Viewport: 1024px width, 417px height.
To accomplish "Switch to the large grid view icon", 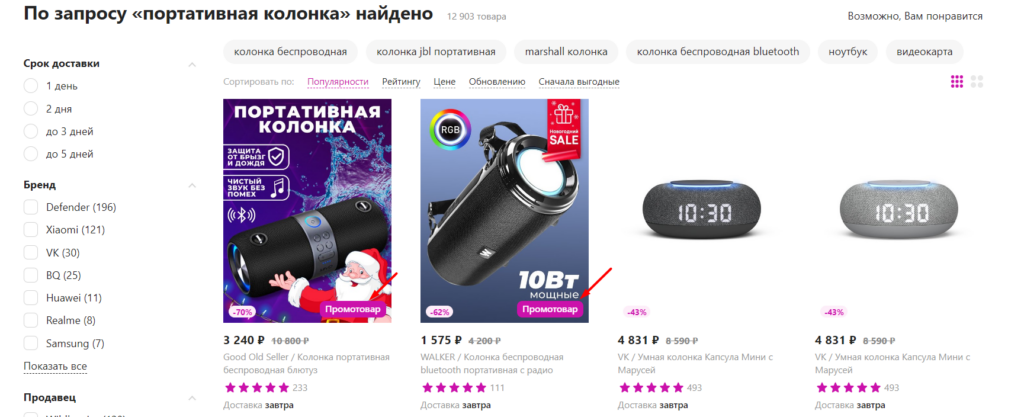I will (x=977, y=82).
